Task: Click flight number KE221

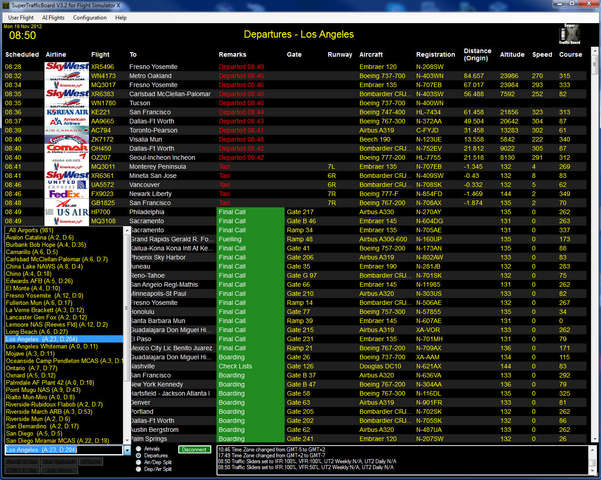Action: pos(100,112)
